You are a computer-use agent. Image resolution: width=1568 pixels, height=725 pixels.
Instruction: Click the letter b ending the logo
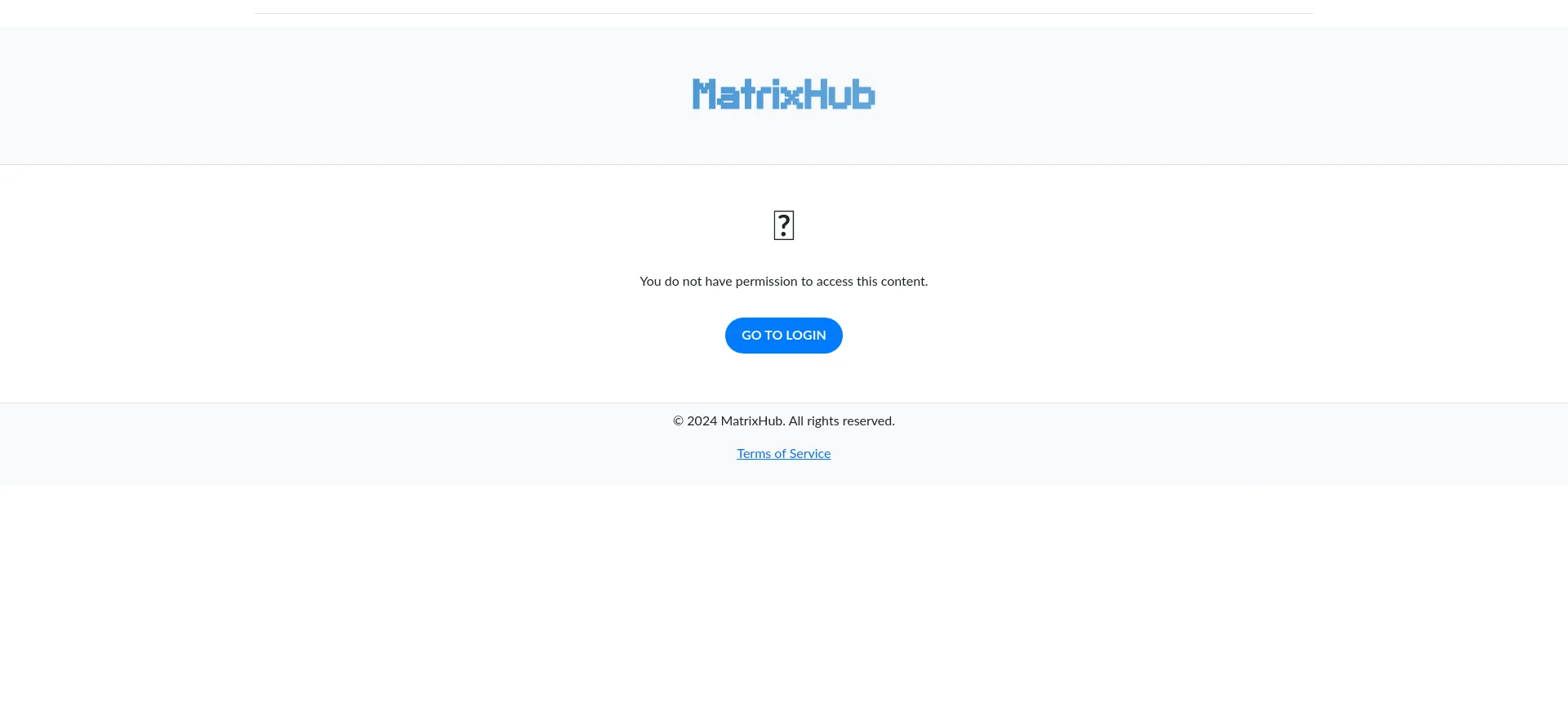(x=864, y=94)
